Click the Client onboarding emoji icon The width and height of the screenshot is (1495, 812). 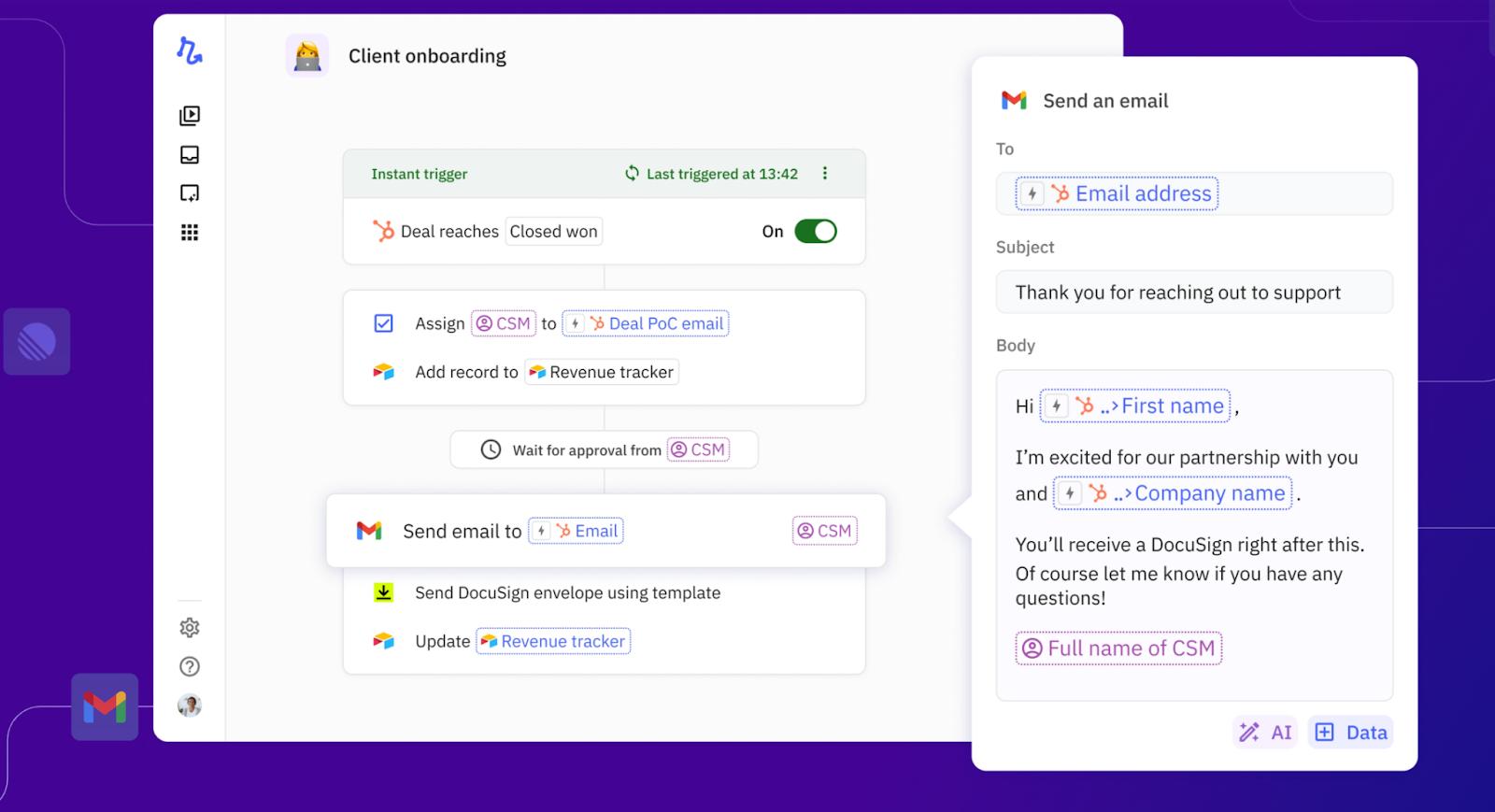[307, 56]
